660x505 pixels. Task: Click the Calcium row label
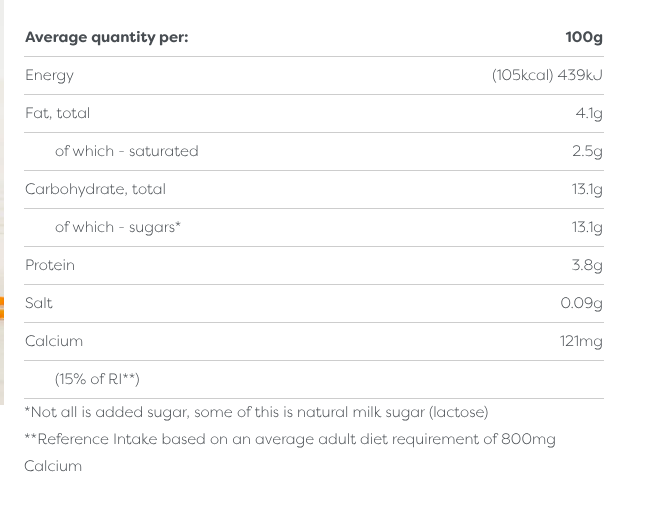(x=54, y=341)
